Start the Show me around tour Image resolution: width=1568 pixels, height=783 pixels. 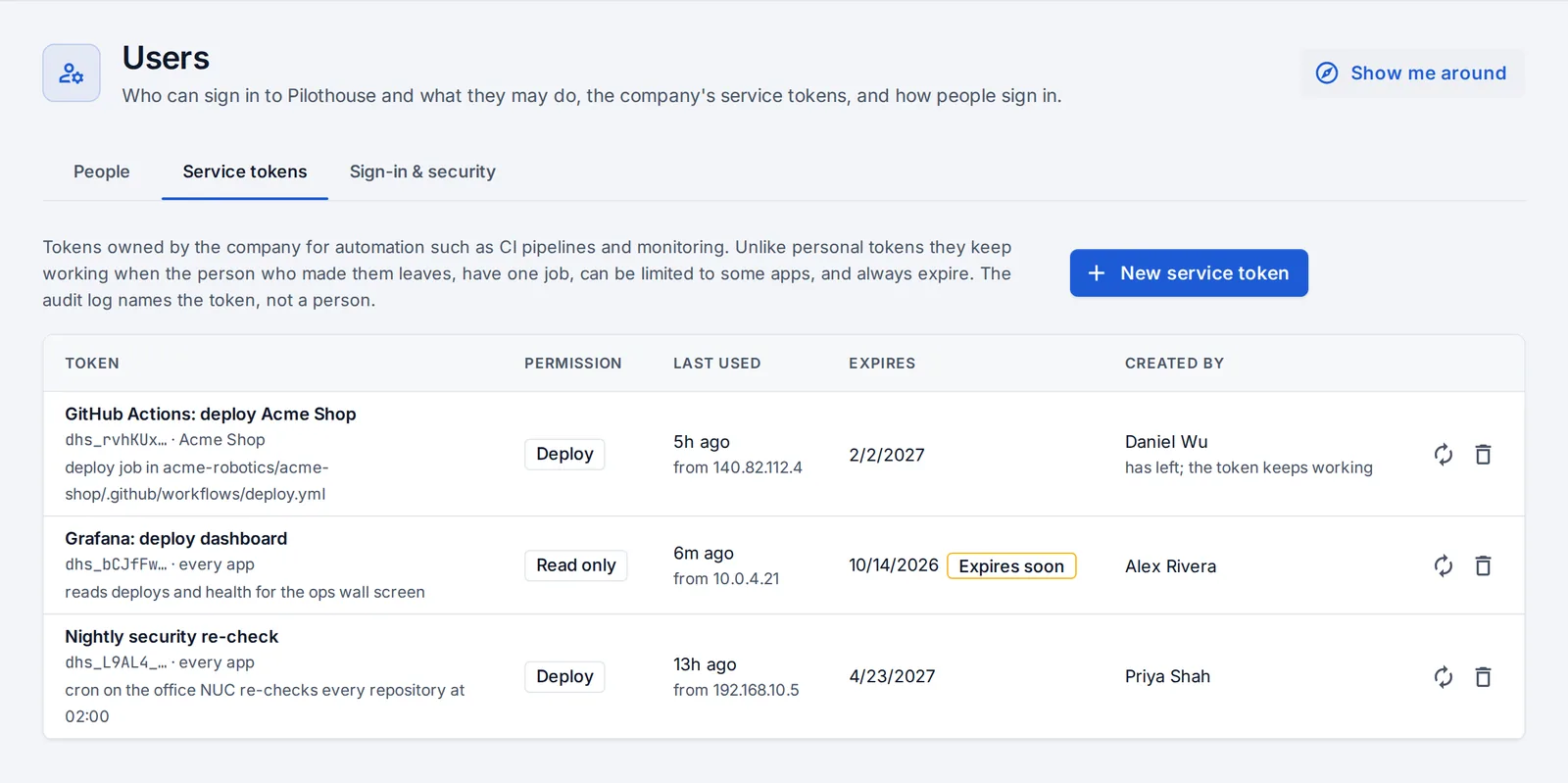click(x=1411, y=73)
